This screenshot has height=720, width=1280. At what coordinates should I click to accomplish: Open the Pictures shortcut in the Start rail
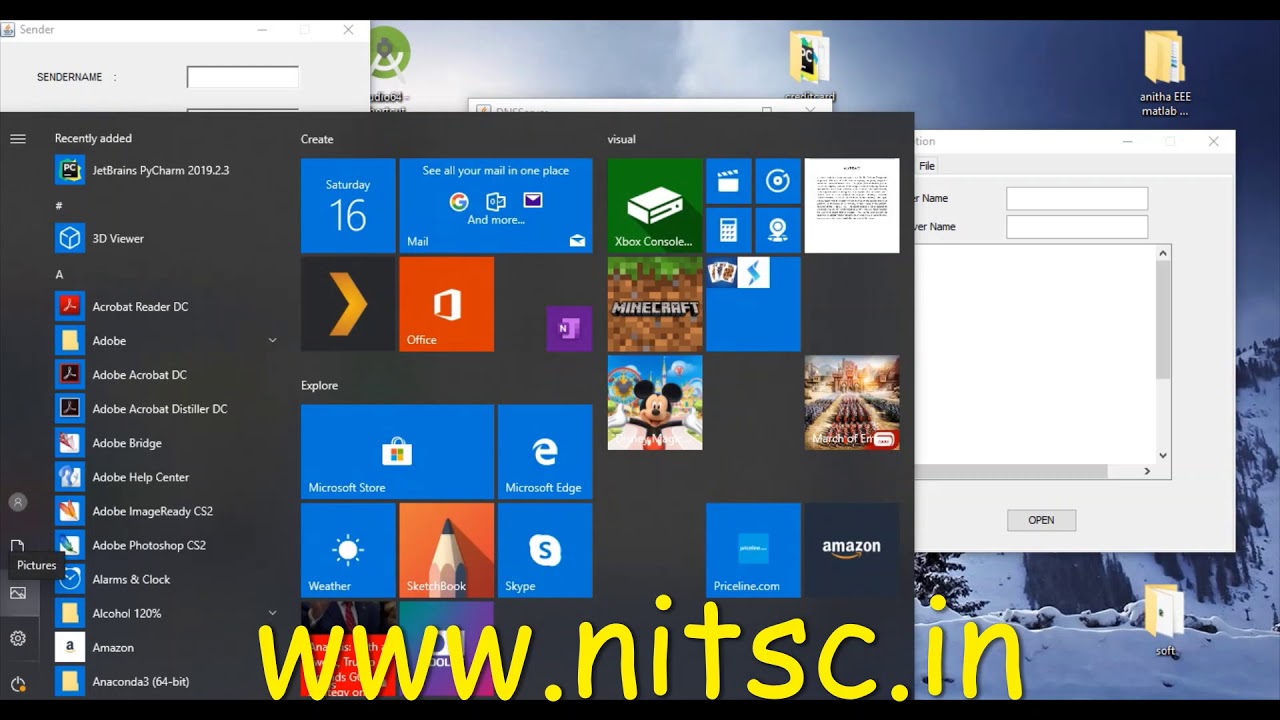18,593
